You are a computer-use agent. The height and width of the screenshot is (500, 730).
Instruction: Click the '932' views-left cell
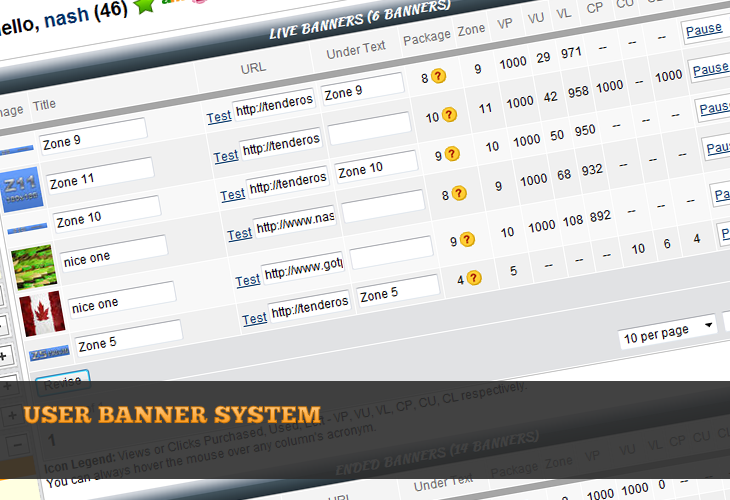[x=592, y=170]
